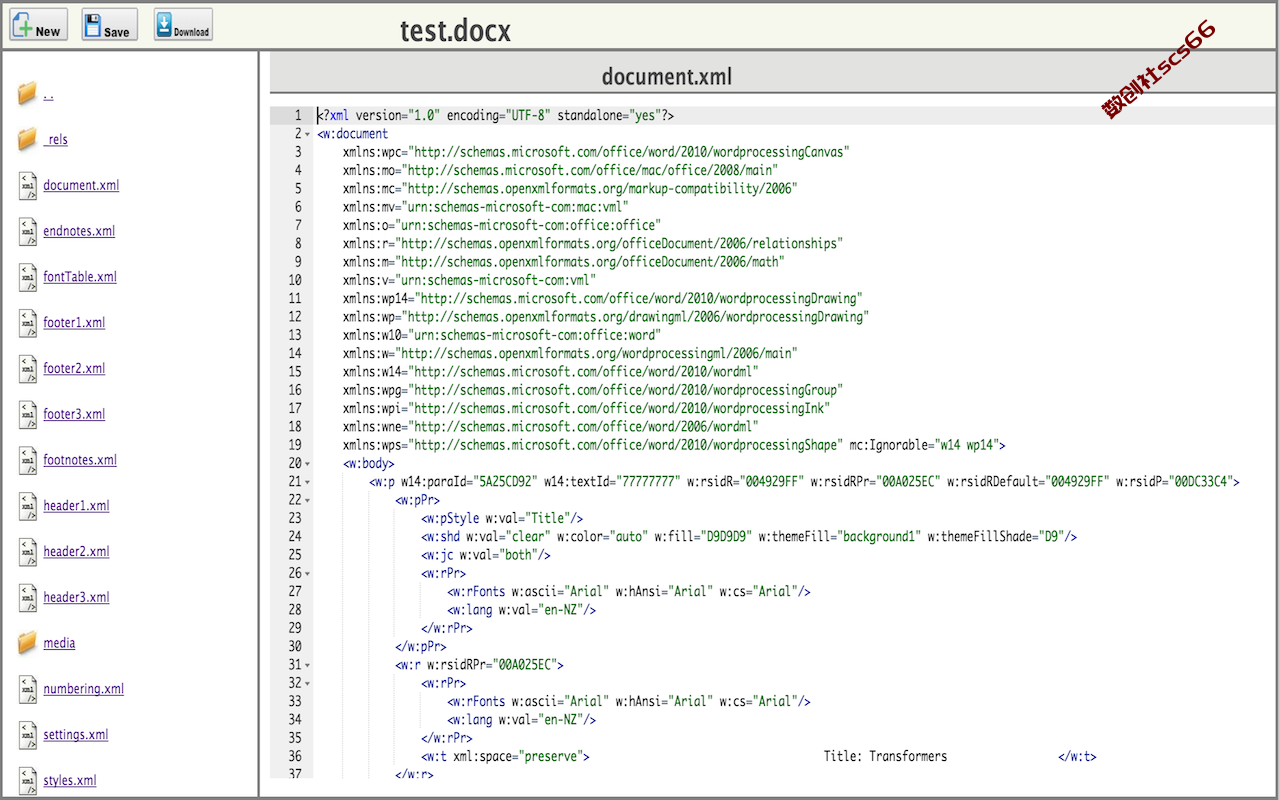Click the document.xml editor header
The height and width of the screenshot is (800, 1280).
(667, 77)
